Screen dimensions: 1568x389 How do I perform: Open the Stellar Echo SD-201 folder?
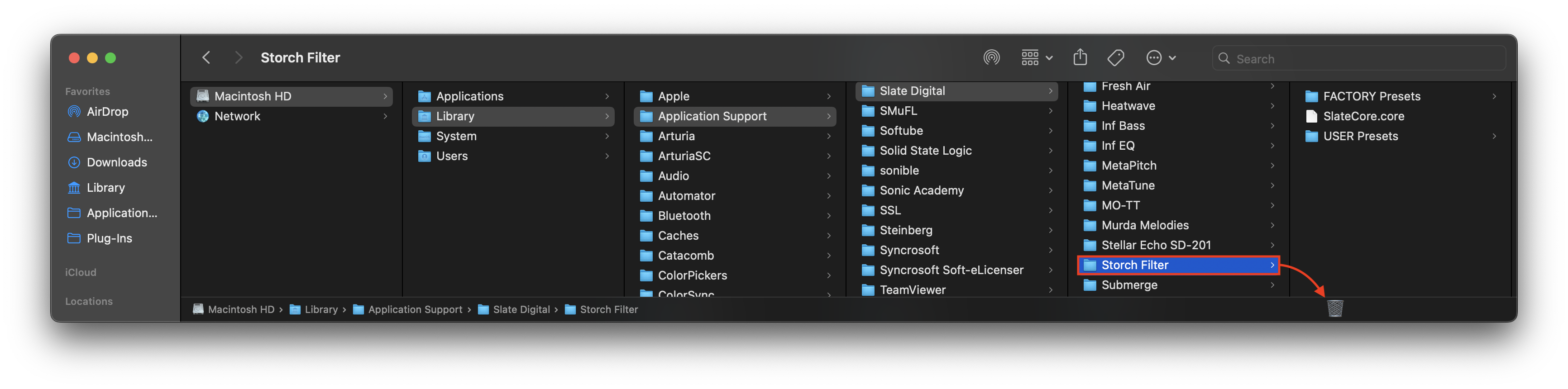1179,246
